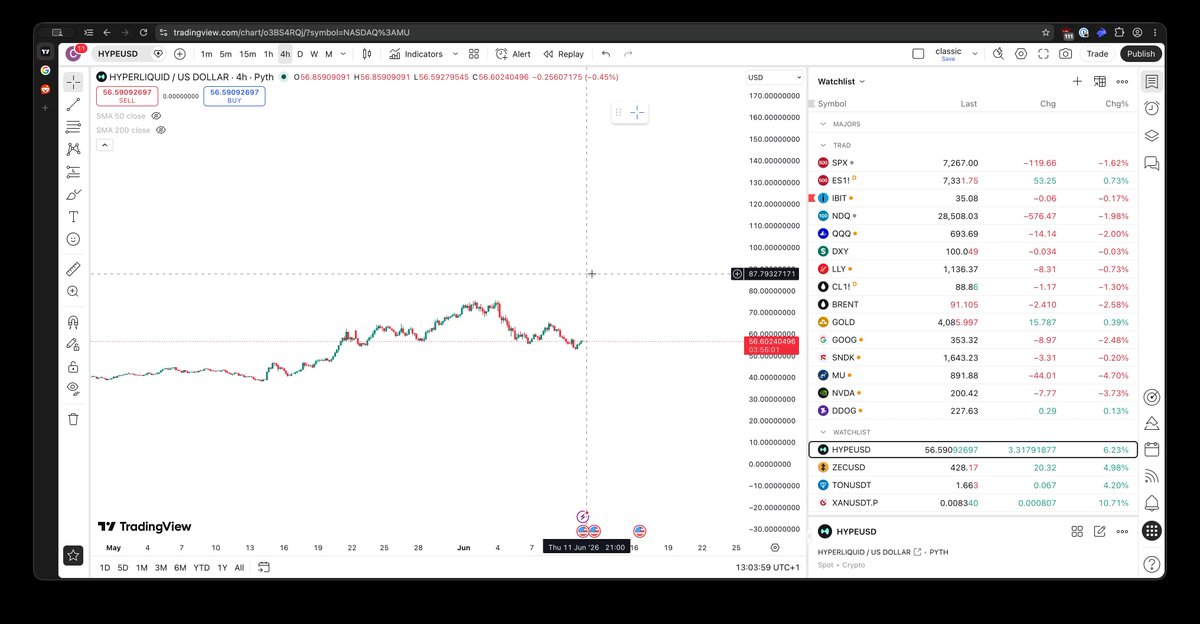Toggle magnet mode in drawing toolbar
Image resolution: width=1200 pixels, height=624 pixels.
click(73, 322)
